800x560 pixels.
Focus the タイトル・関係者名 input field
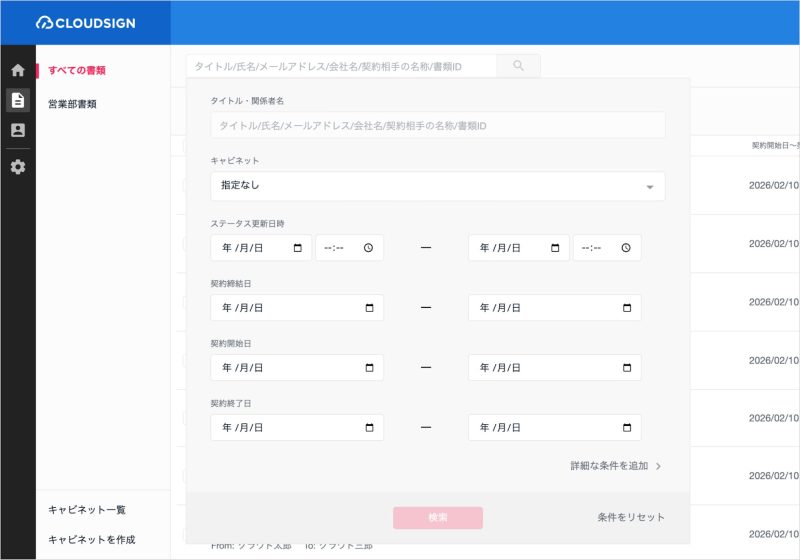(x=438, y=125)
